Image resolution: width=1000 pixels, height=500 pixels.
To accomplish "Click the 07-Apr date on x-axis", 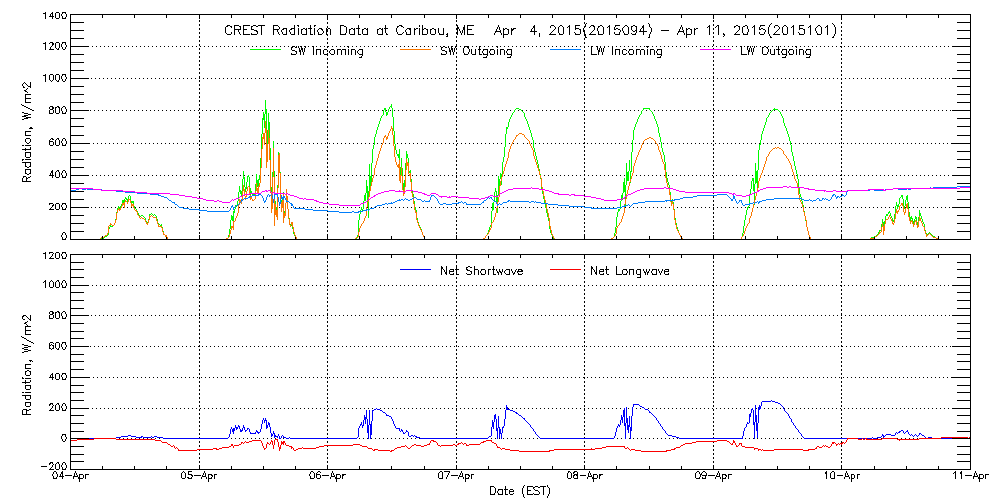I will coord(456,477).
